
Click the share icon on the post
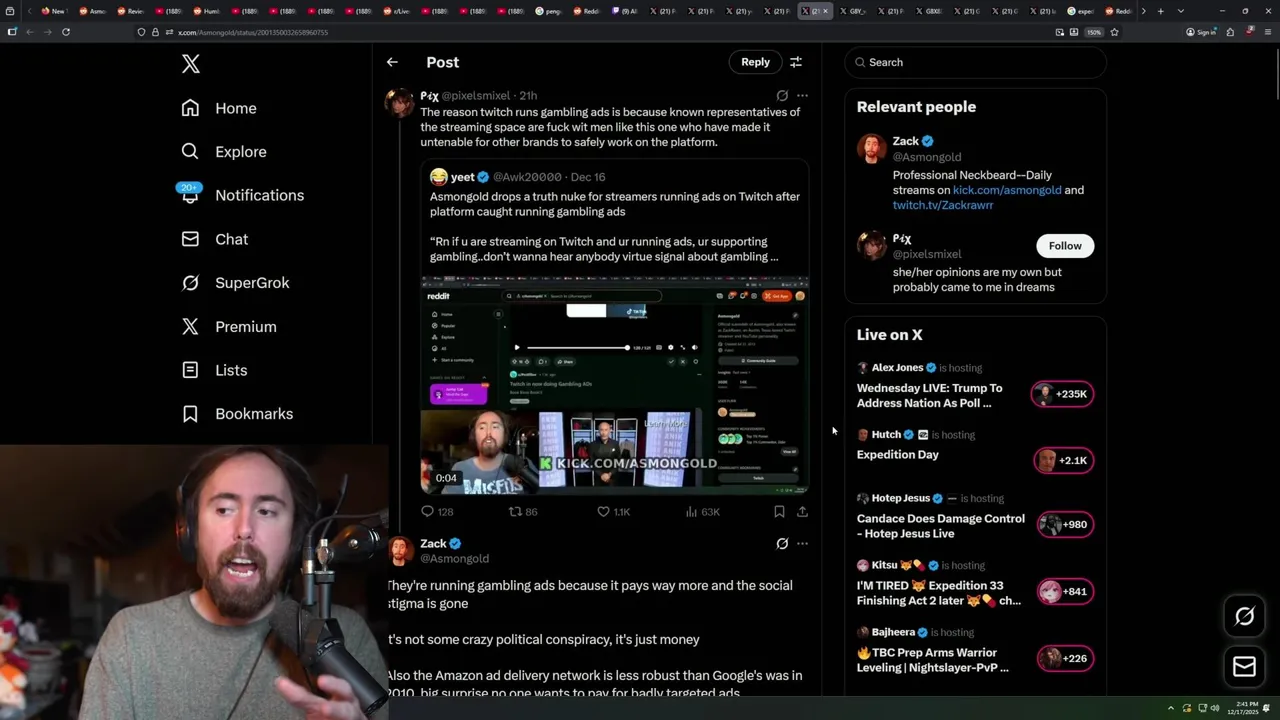(x=802, y=511)
